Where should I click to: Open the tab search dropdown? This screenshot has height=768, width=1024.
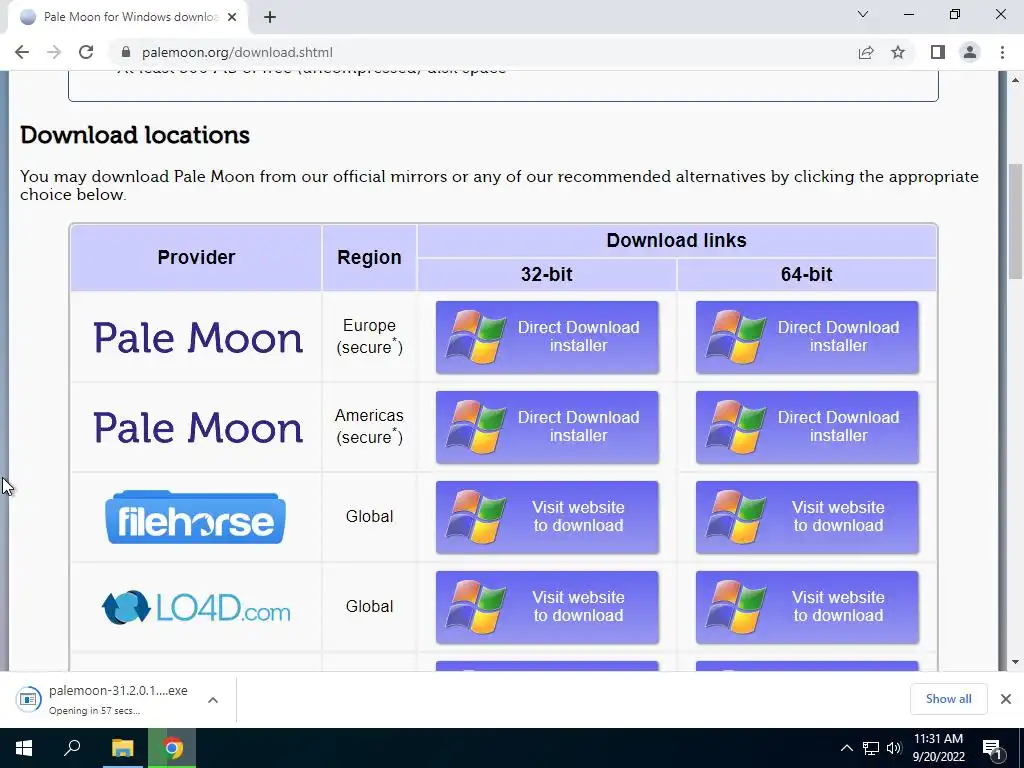[x=863, y=14]
